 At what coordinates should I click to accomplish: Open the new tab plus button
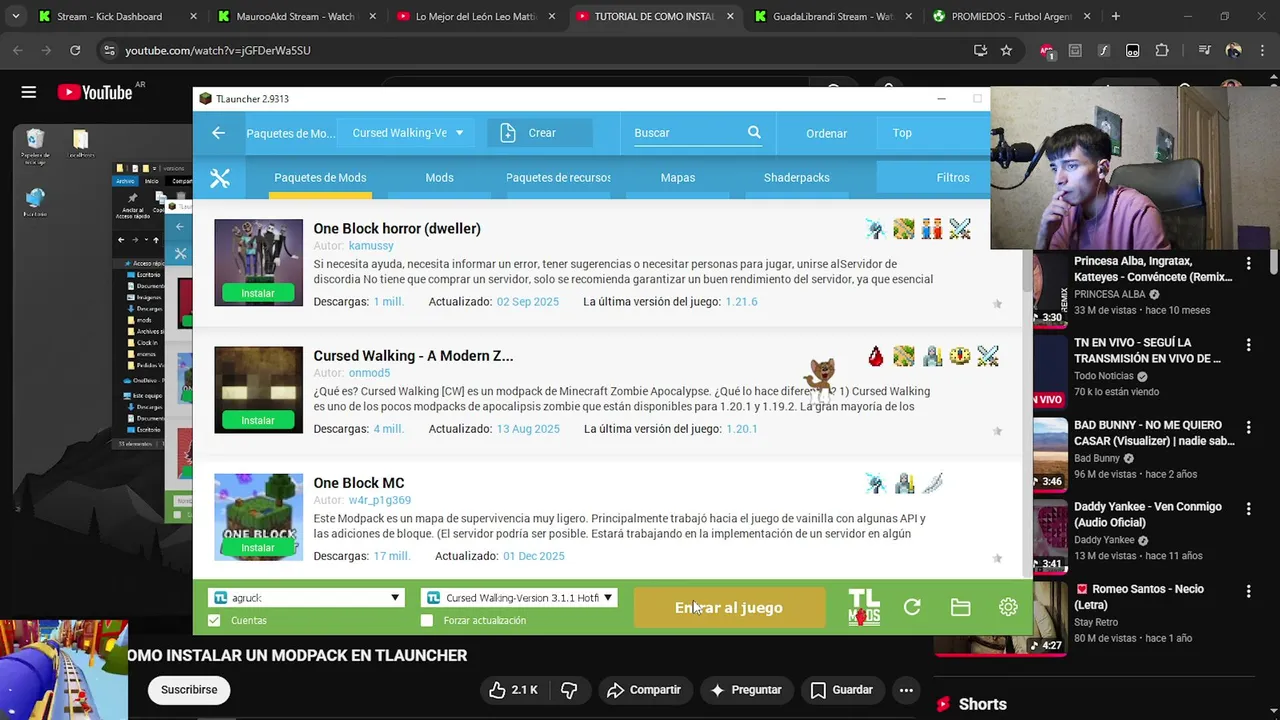1115,16
